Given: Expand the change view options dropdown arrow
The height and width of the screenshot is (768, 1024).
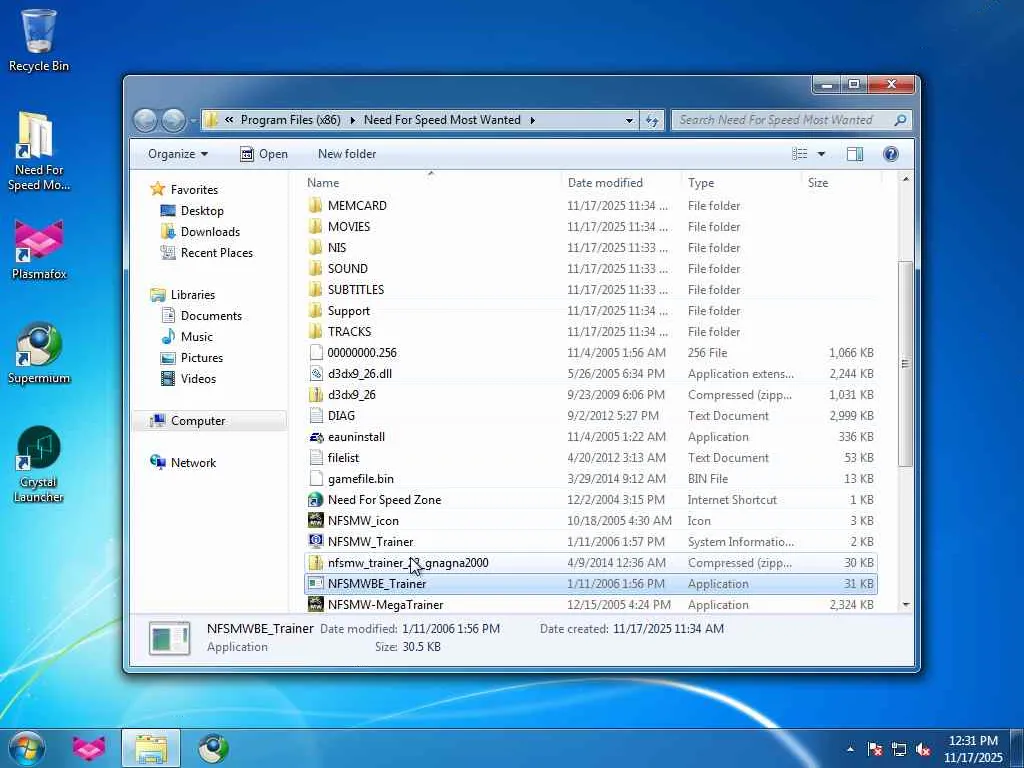Looking at the screenshot, I should [822, 154].
